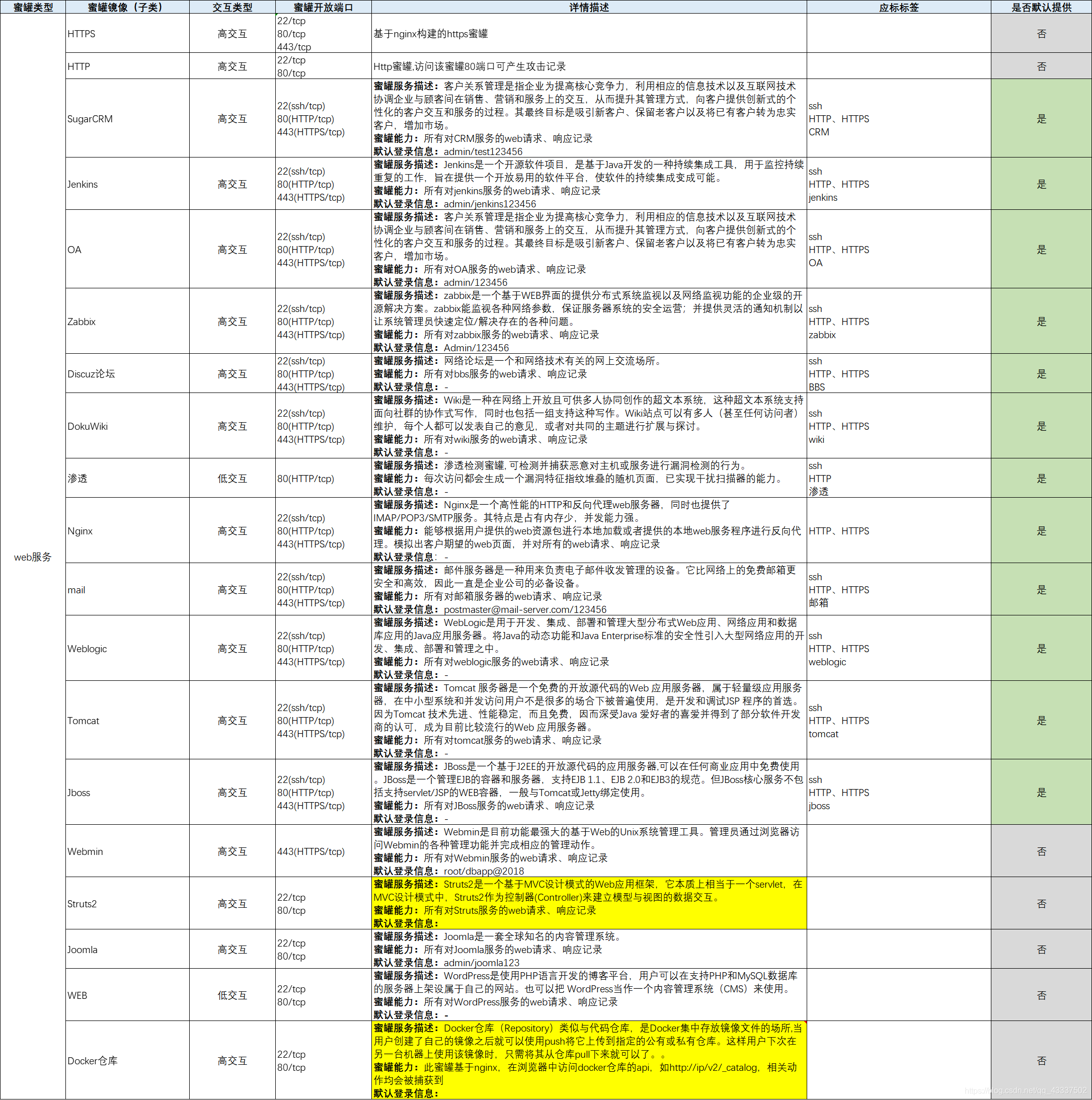The height and width of the screenshot is (1100, 1092).
Task: Select the Struts2 name cell
Action: point(127,904)
